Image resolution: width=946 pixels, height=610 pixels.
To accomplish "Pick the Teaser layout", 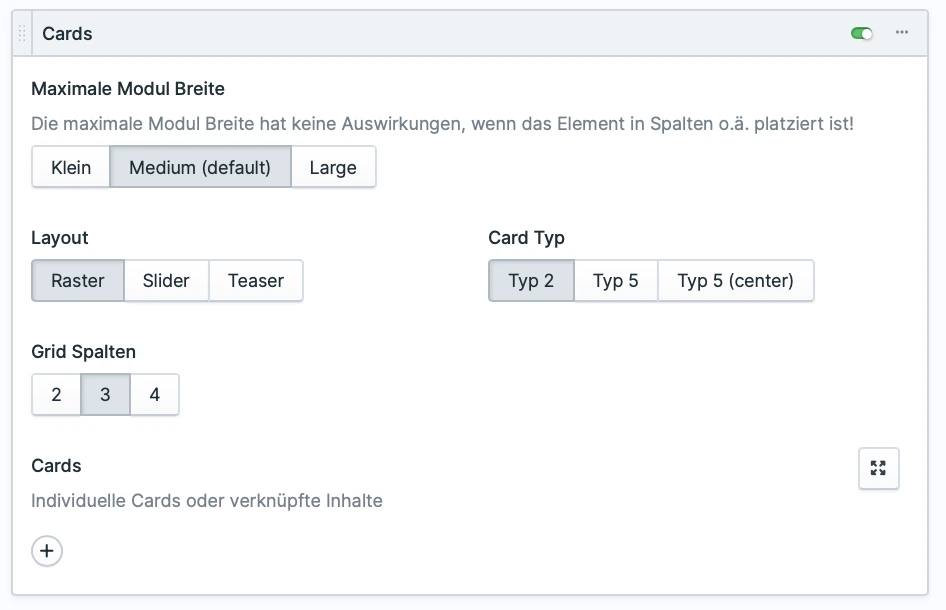I will pyautogui.click(x=256, y=281).
